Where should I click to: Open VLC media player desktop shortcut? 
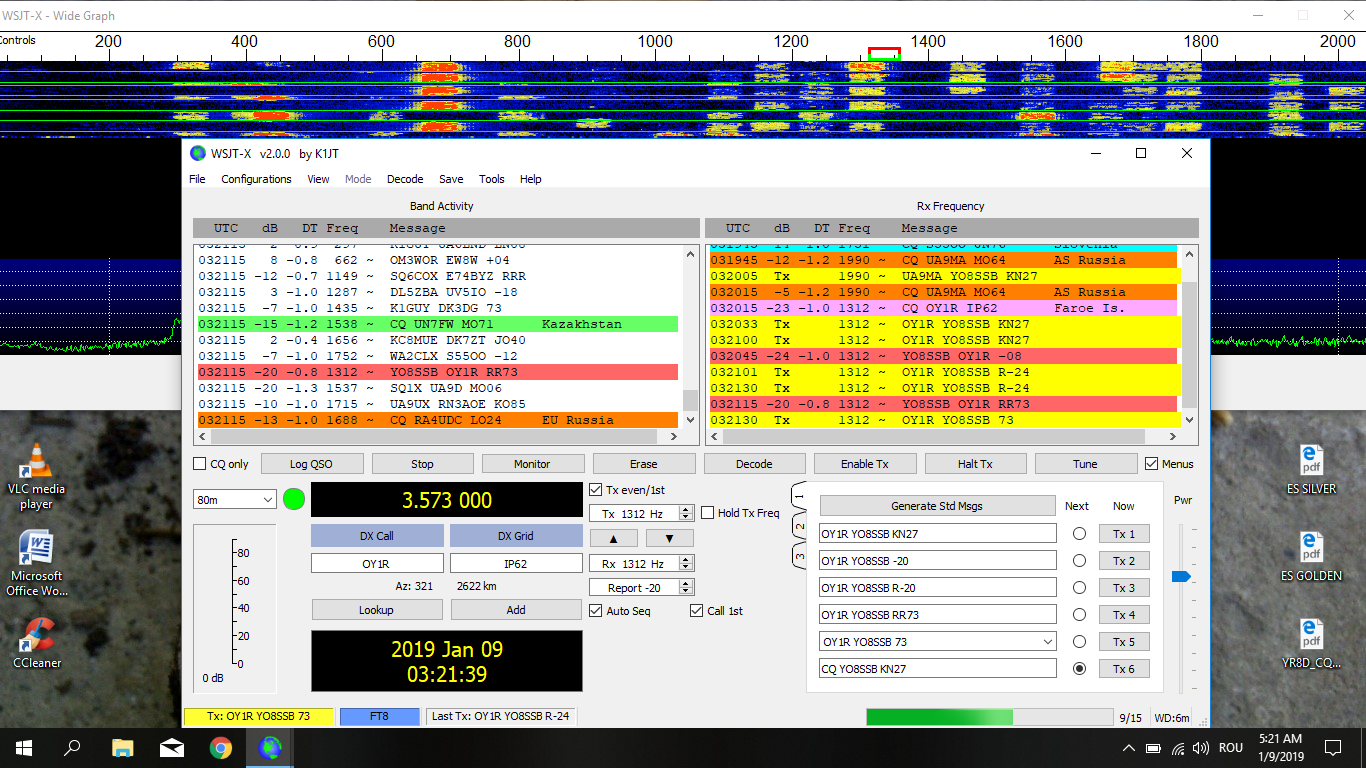(x=37, y=475)
